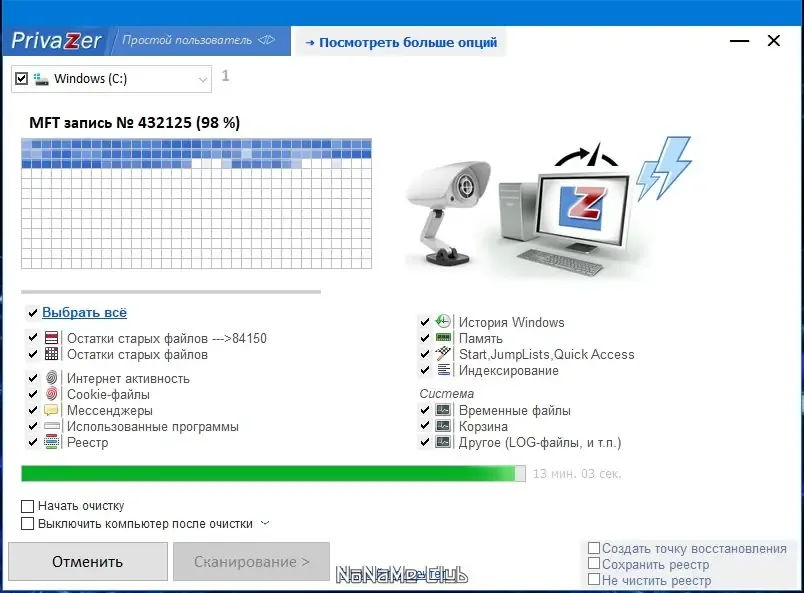The image size is (804, 593).
Task: Uncheck the Индексирование checkbox
Action: tap(425, 370)
